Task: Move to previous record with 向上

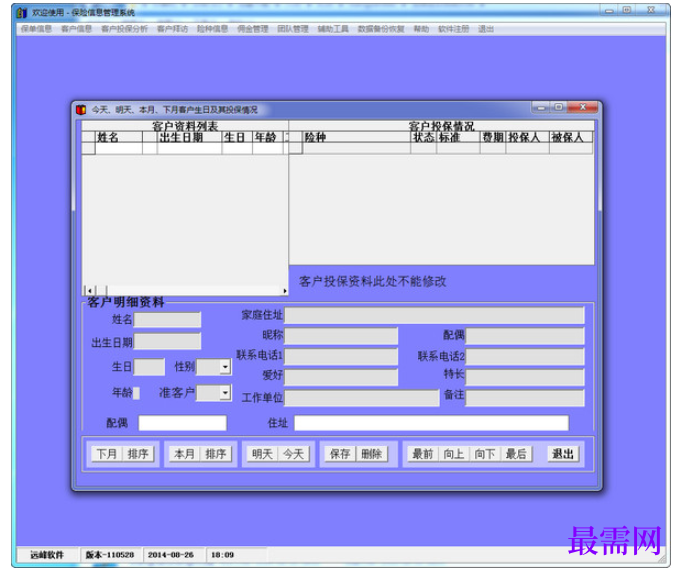Action: coord(454,454)
